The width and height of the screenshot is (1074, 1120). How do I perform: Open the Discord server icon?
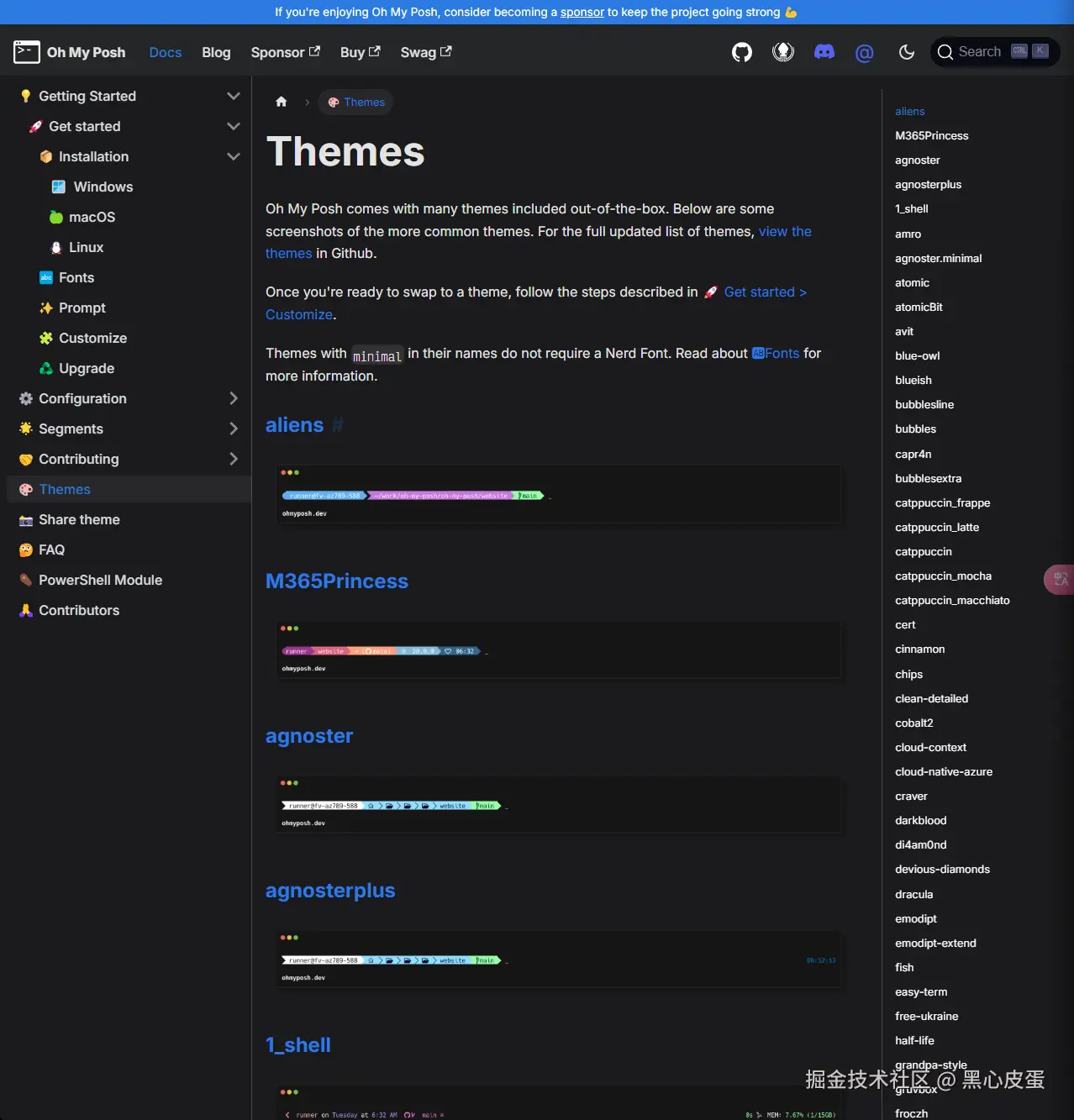click(824, 52)
